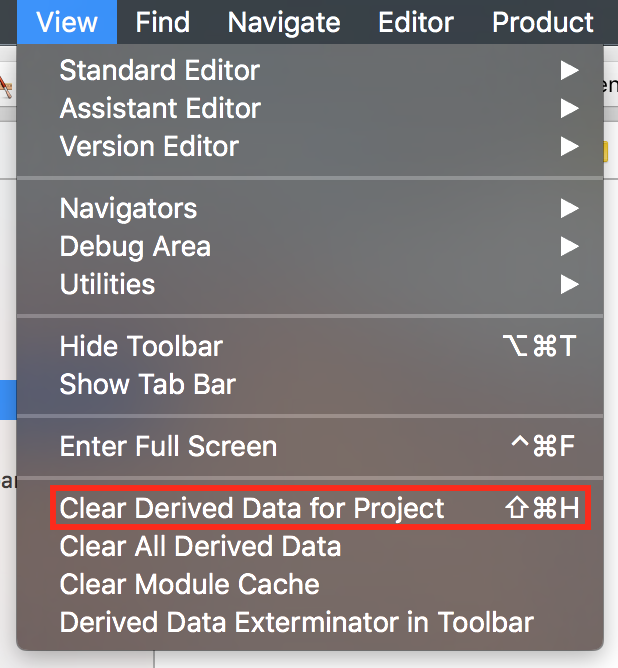Choose Hide Toolbar

[141, 347]
